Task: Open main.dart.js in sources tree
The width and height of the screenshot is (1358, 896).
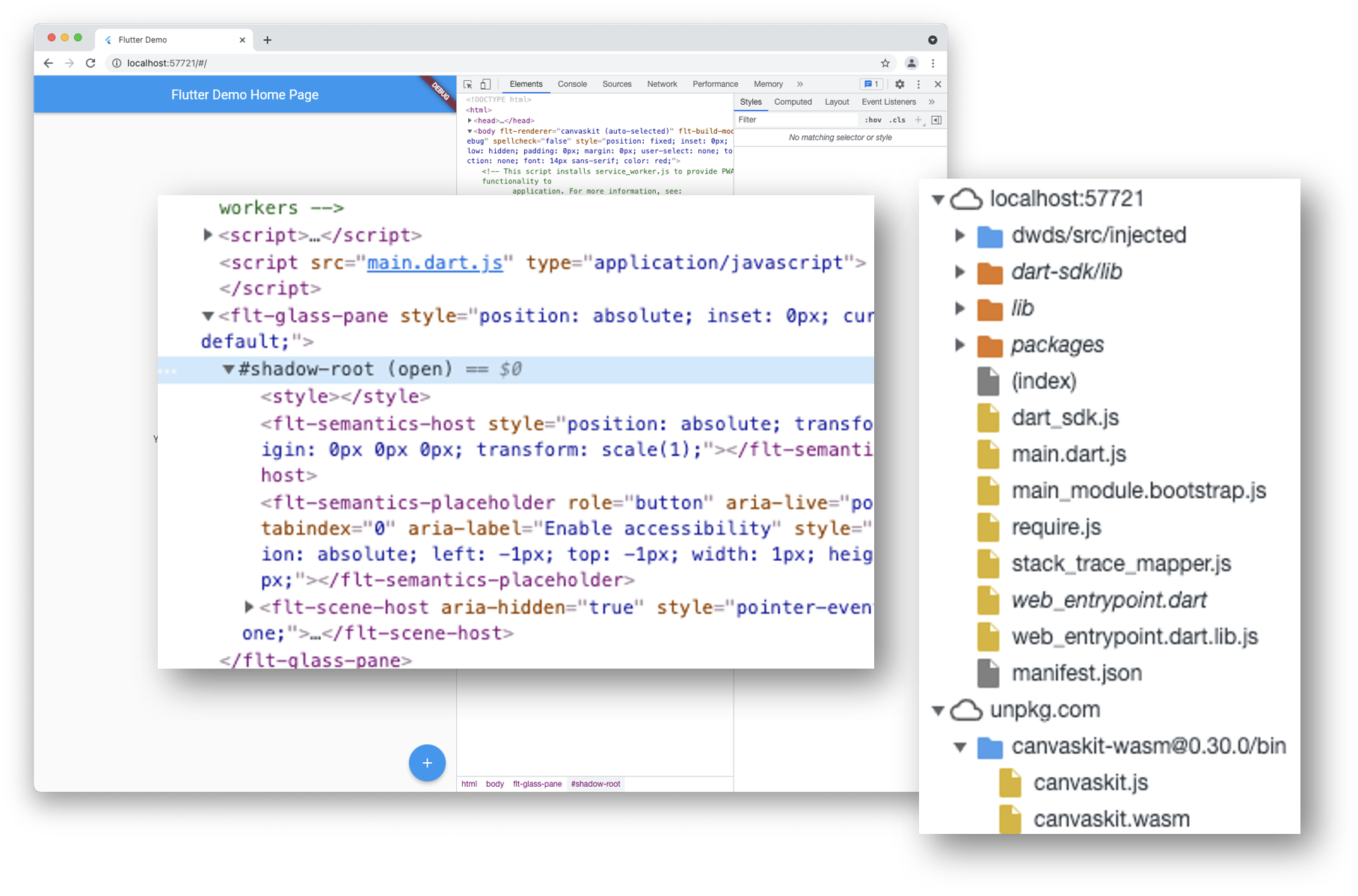Action: click(1068, 455)
